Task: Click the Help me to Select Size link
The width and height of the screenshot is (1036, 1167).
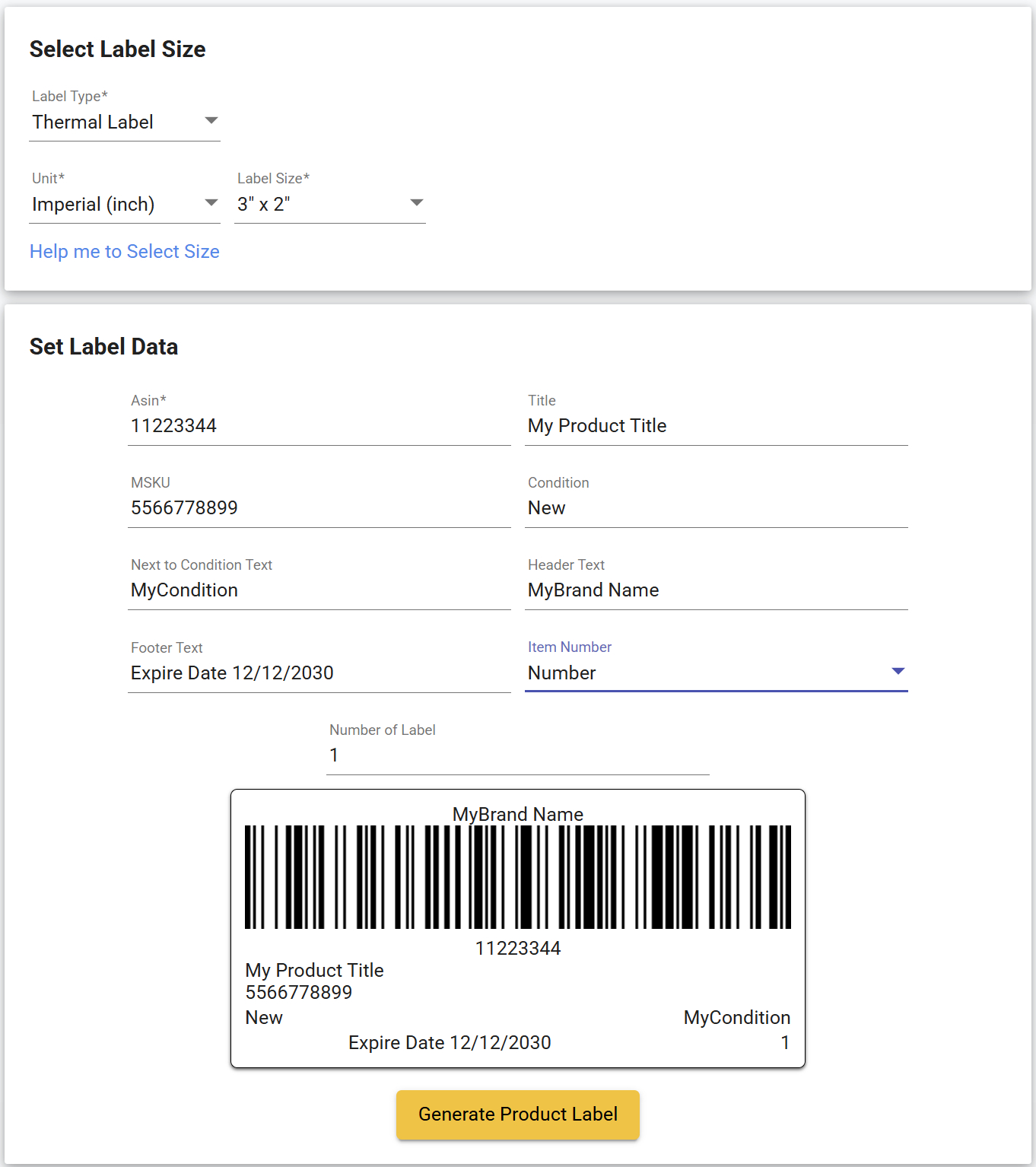Action: (x=125, y=252)
